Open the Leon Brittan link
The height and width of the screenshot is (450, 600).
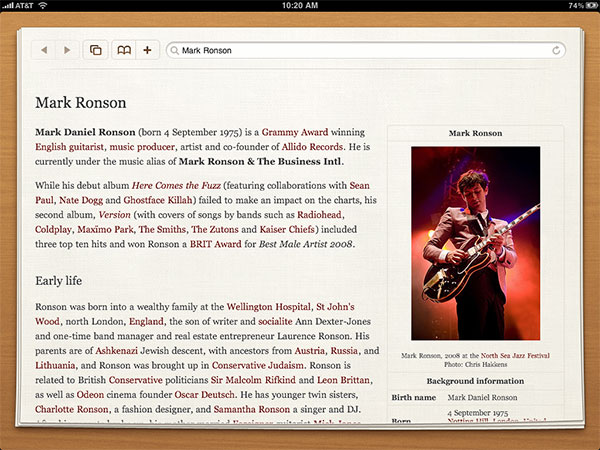344,380
